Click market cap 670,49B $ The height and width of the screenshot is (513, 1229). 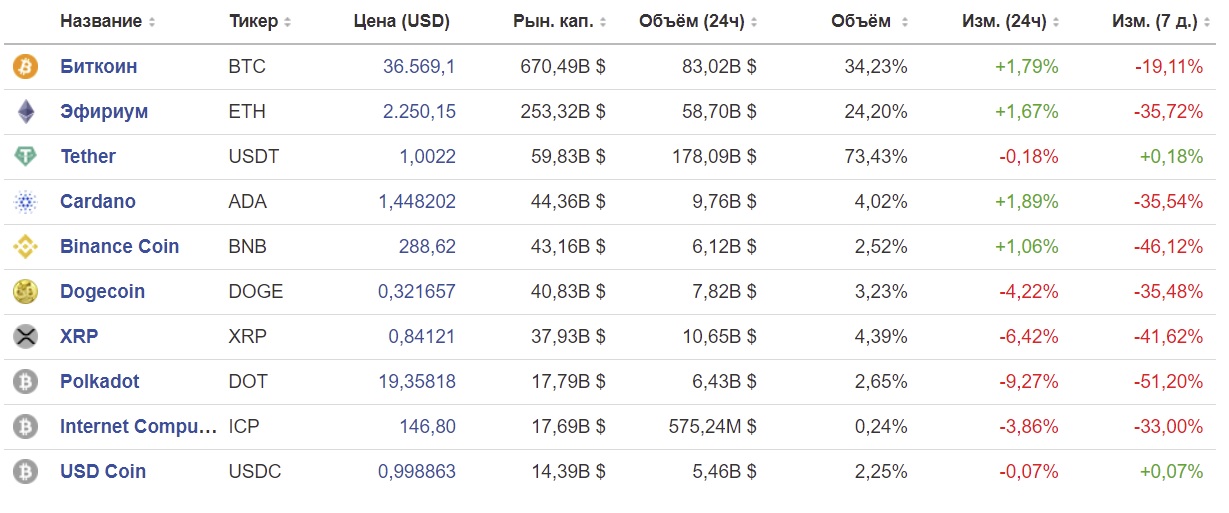click(563, 67)
